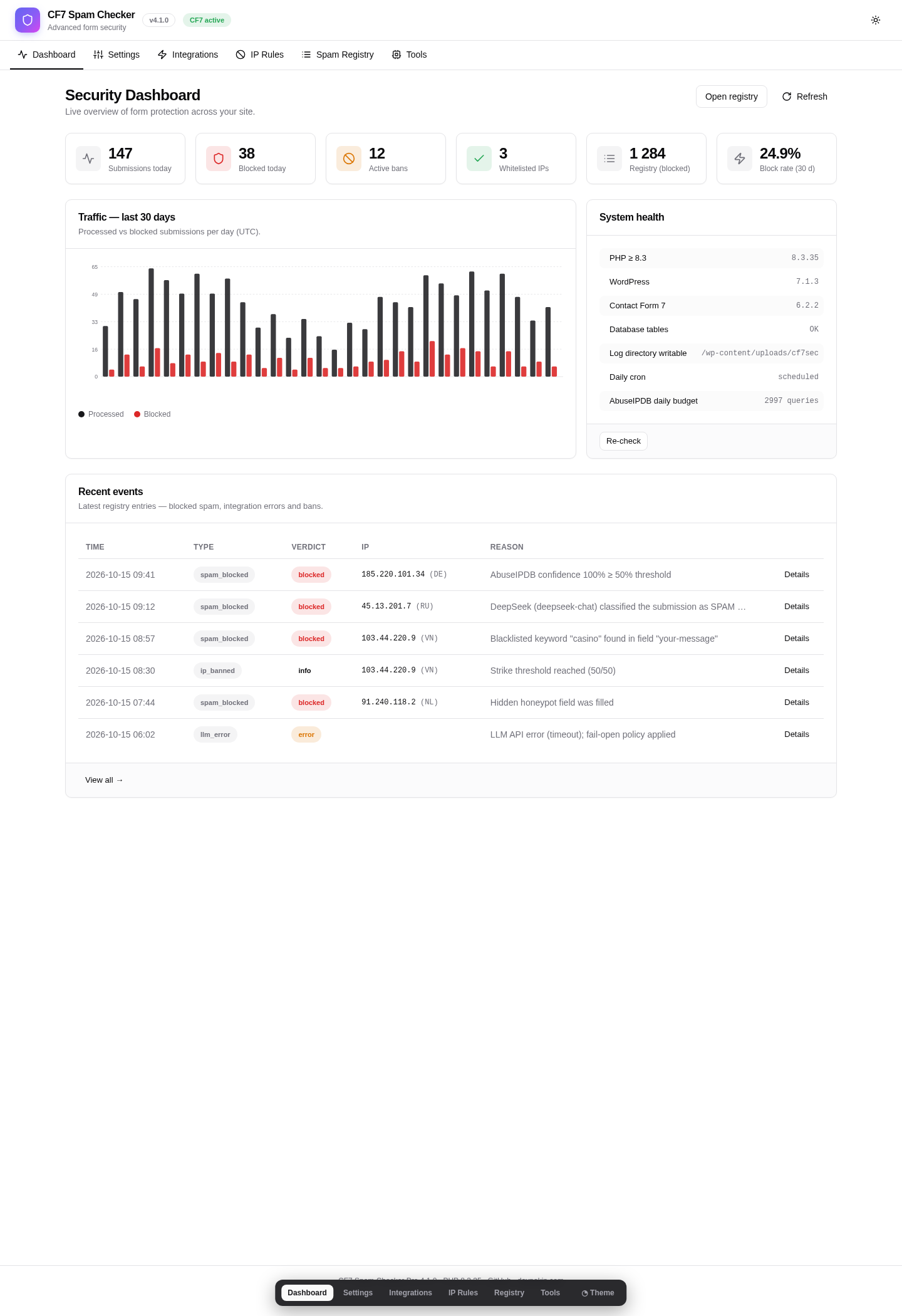Viewport: 902px width, 1316px height.
Task: Show Details for the 08:57 casino keyword event
Action: coord(797,639)
